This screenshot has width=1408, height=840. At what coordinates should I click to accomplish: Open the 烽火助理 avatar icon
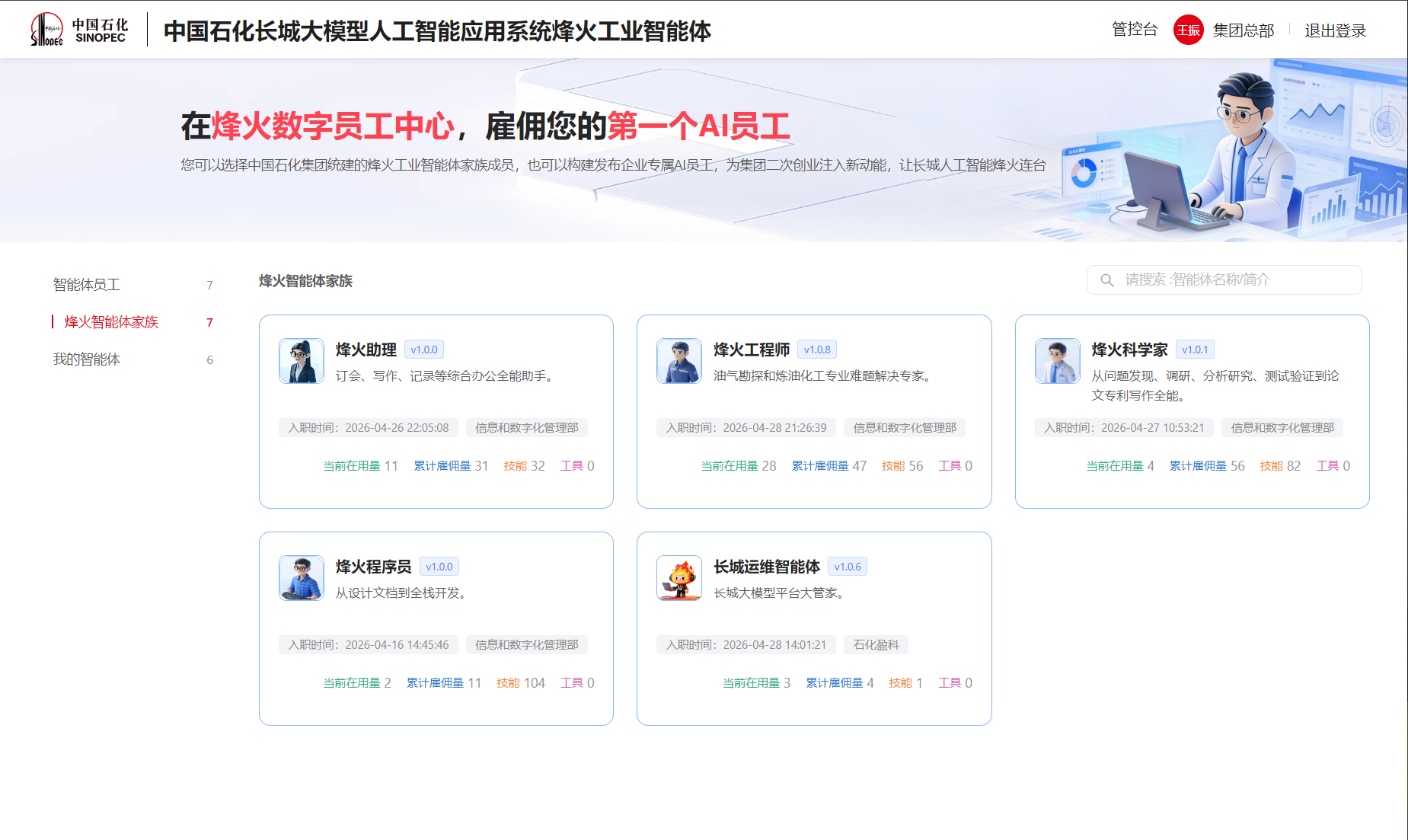tap(301, 361)
